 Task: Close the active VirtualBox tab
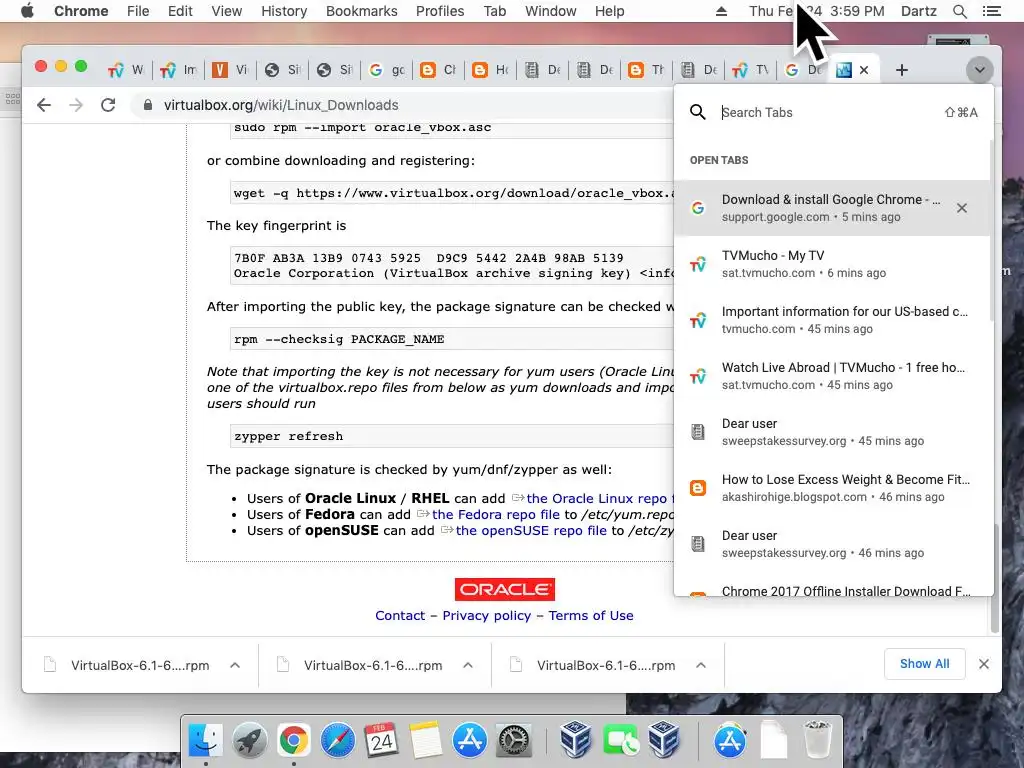864,70
